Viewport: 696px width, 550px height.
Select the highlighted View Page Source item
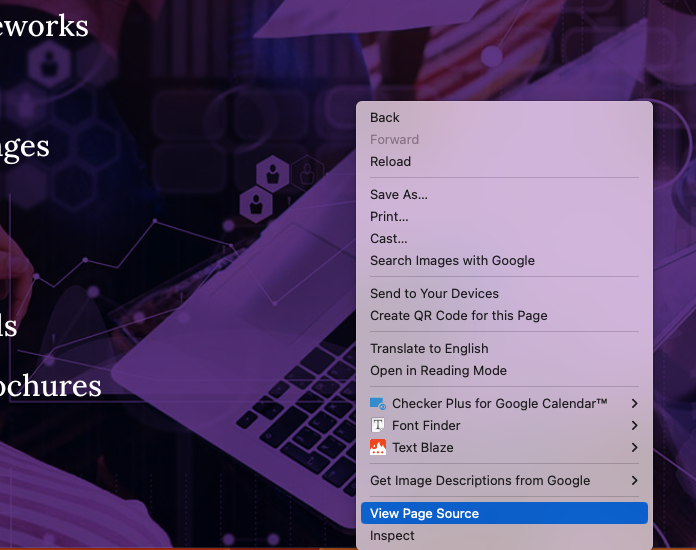click(x=424, y=514)
